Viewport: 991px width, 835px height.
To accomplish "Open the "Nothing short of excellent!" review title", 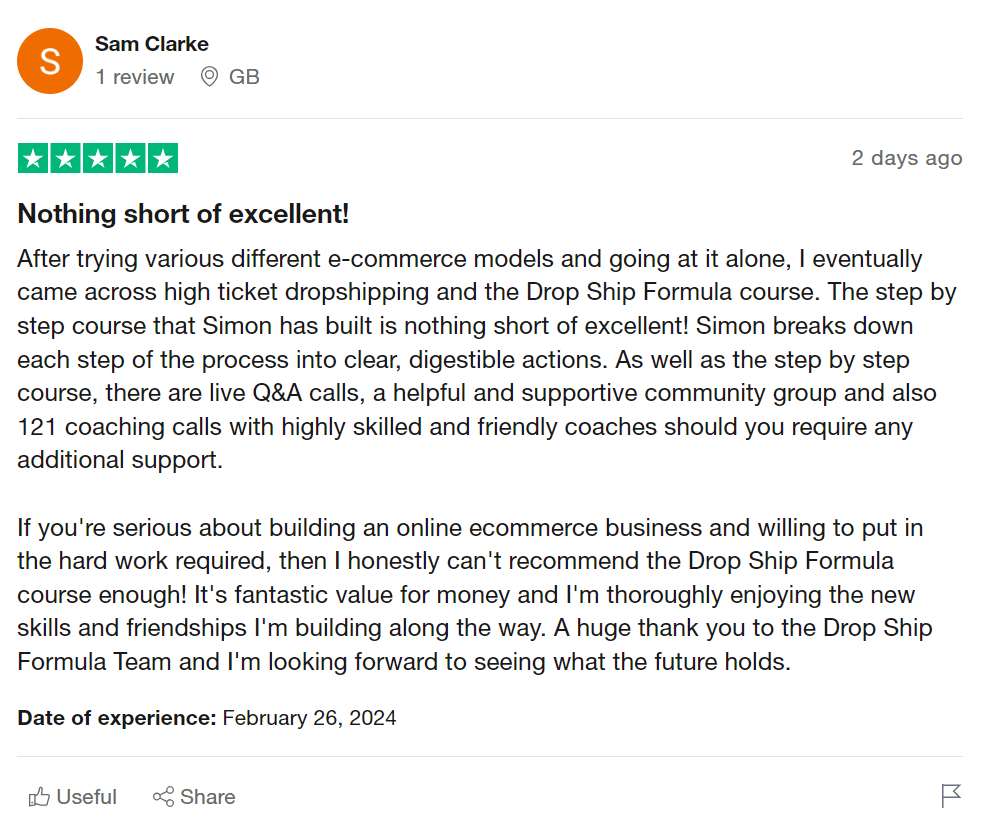I will [183, 214].
